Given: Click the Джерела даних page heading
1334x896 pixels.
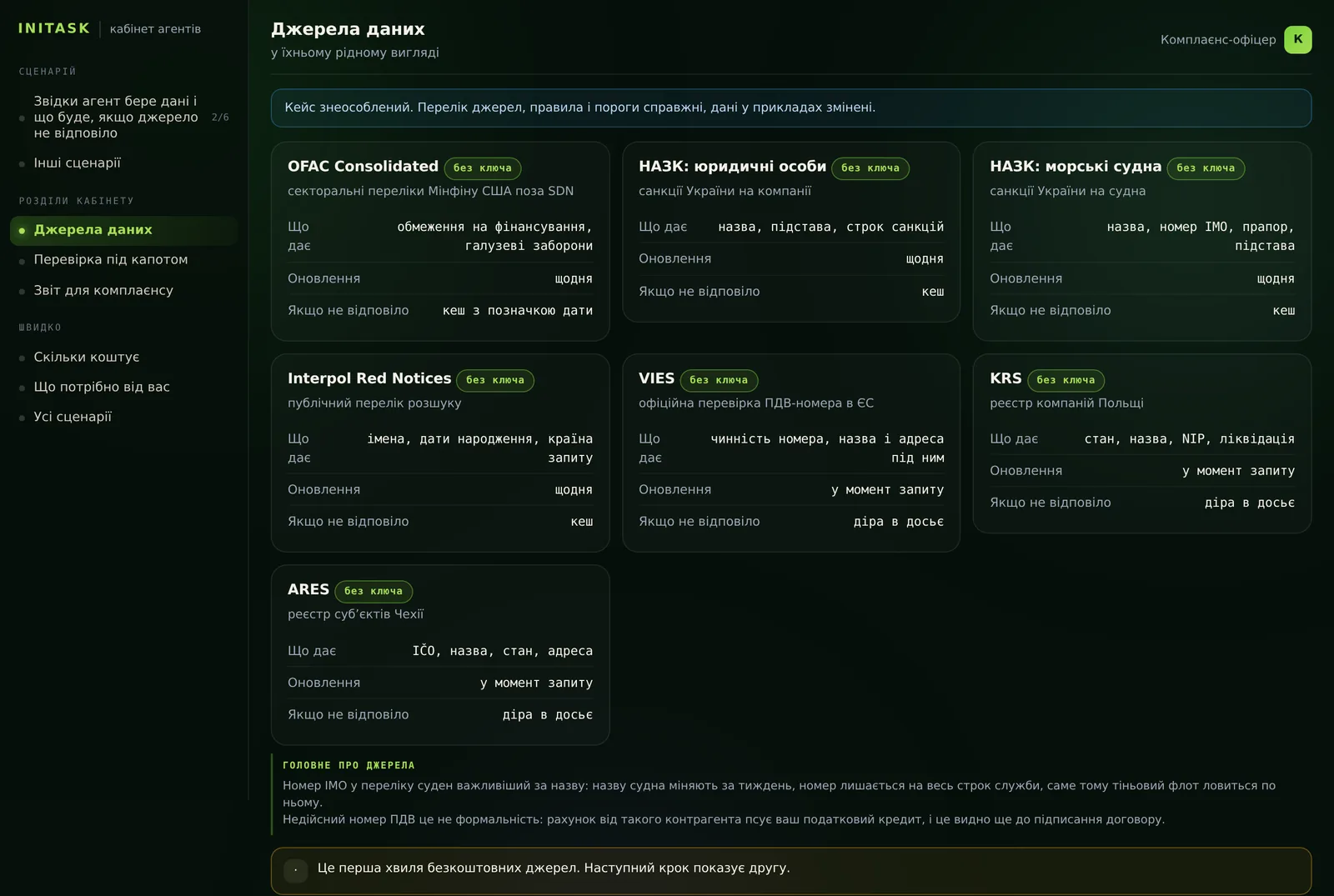Looking at the screenshot, I should (x=348, y=29).
